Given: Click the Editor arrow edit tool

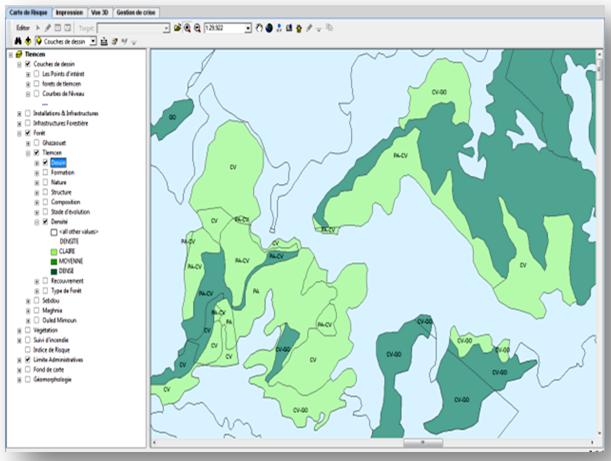Looking at the screenshot, I should coord(37,28).
